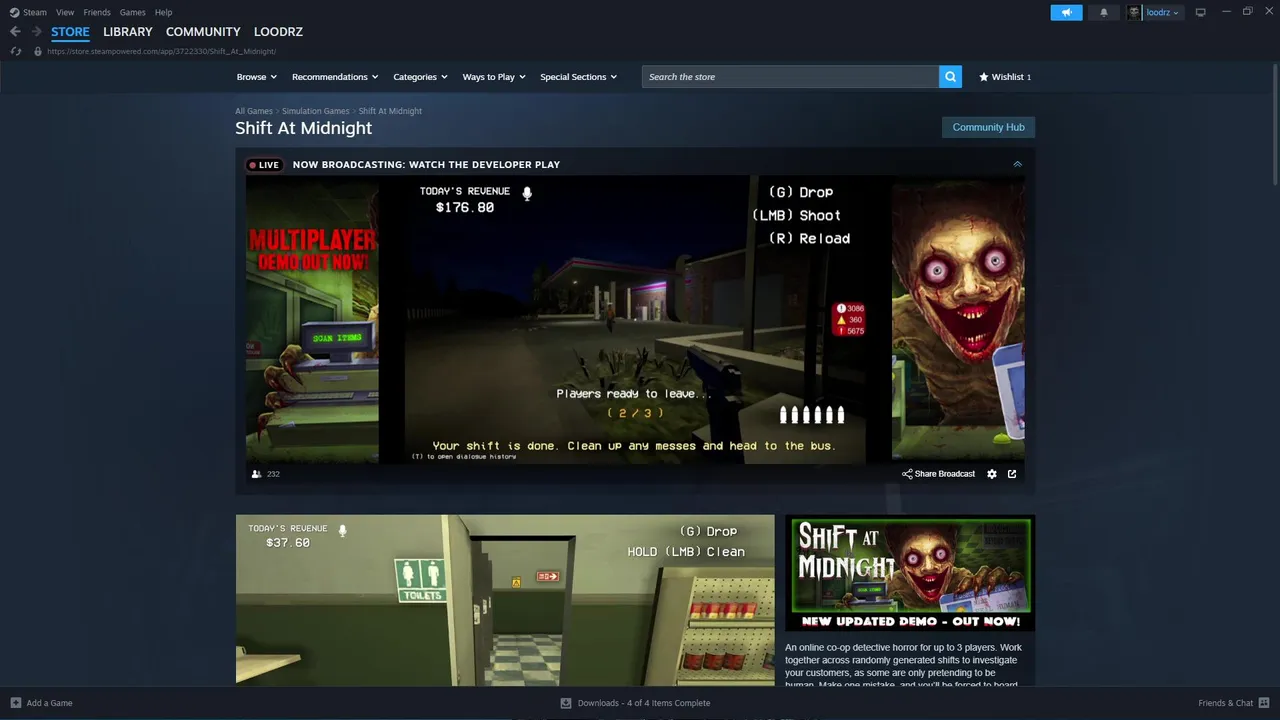Expand the Ways to Play dropdown
The image size is (1280, 720).
494,77
